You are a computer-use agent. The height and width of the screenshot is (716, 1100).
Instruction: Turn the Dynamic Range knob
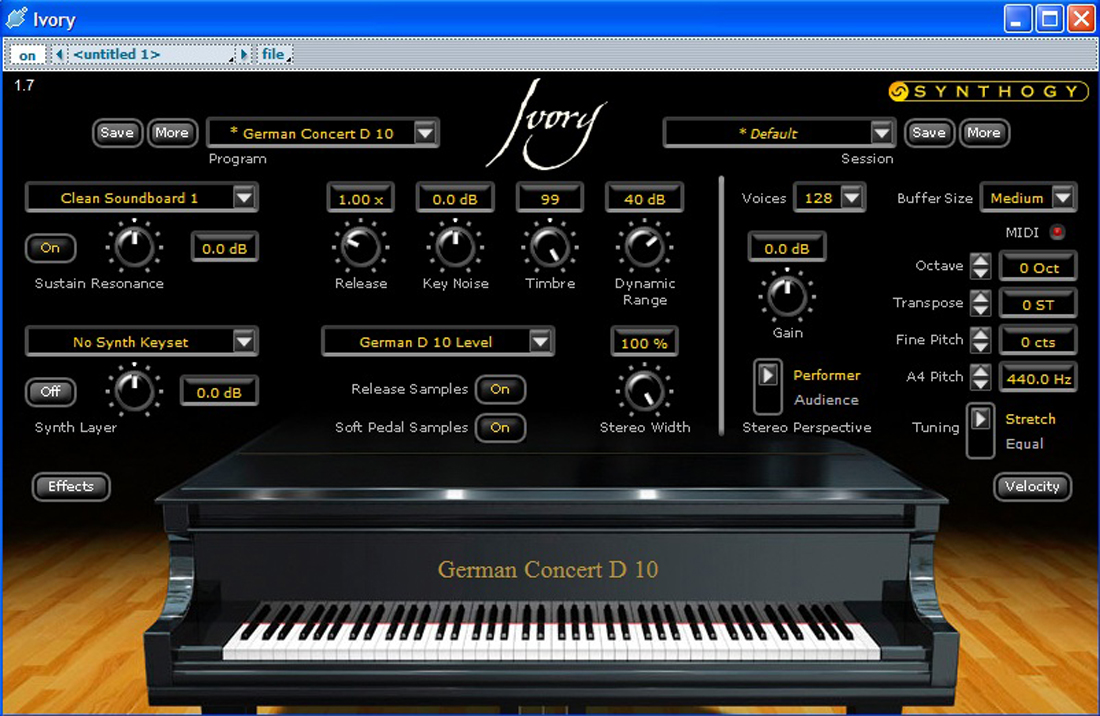(643, 248)
